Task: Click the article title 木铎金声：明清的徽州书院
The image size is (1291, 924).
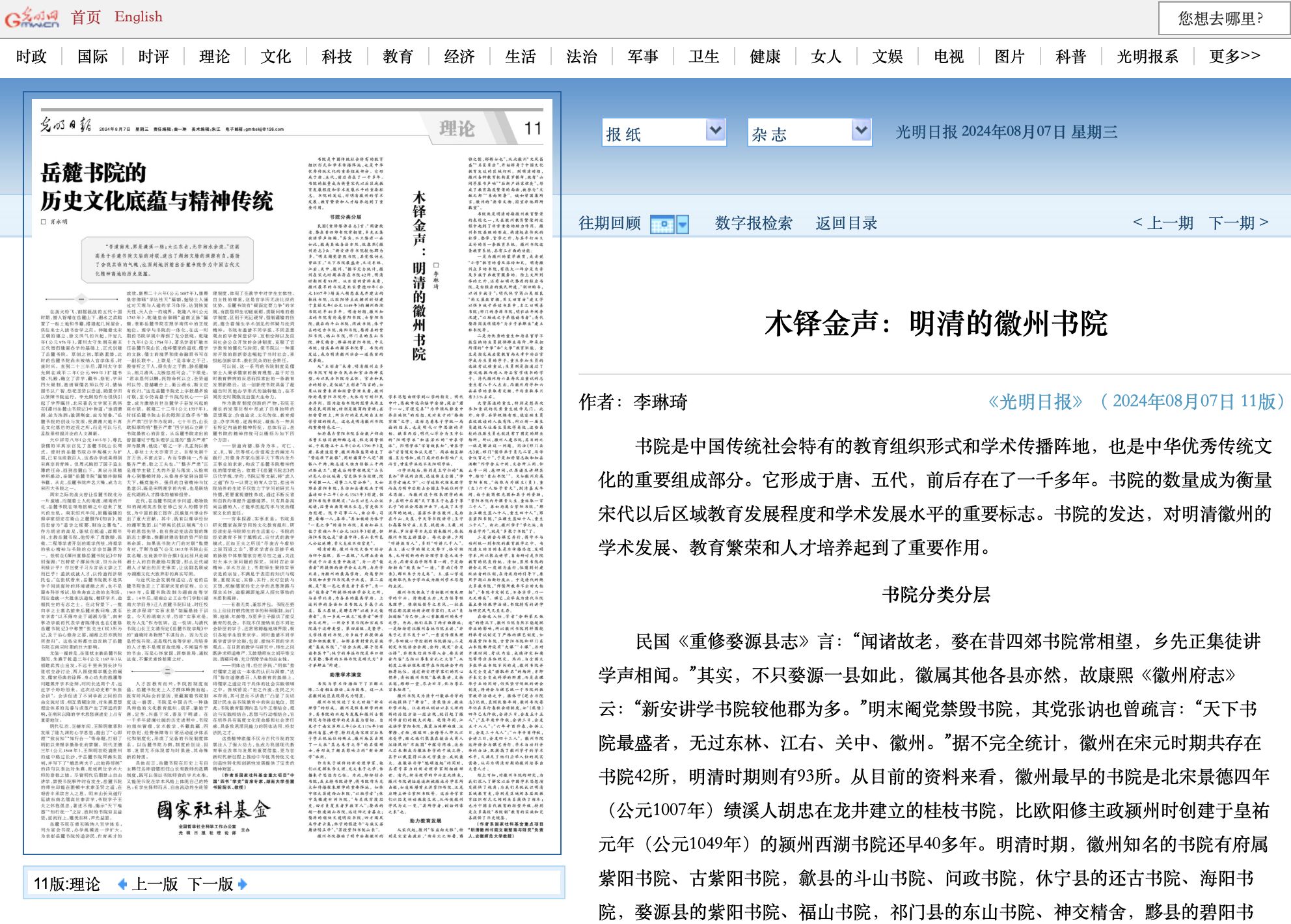Action: pyautogui.click(x=936, y=323)
